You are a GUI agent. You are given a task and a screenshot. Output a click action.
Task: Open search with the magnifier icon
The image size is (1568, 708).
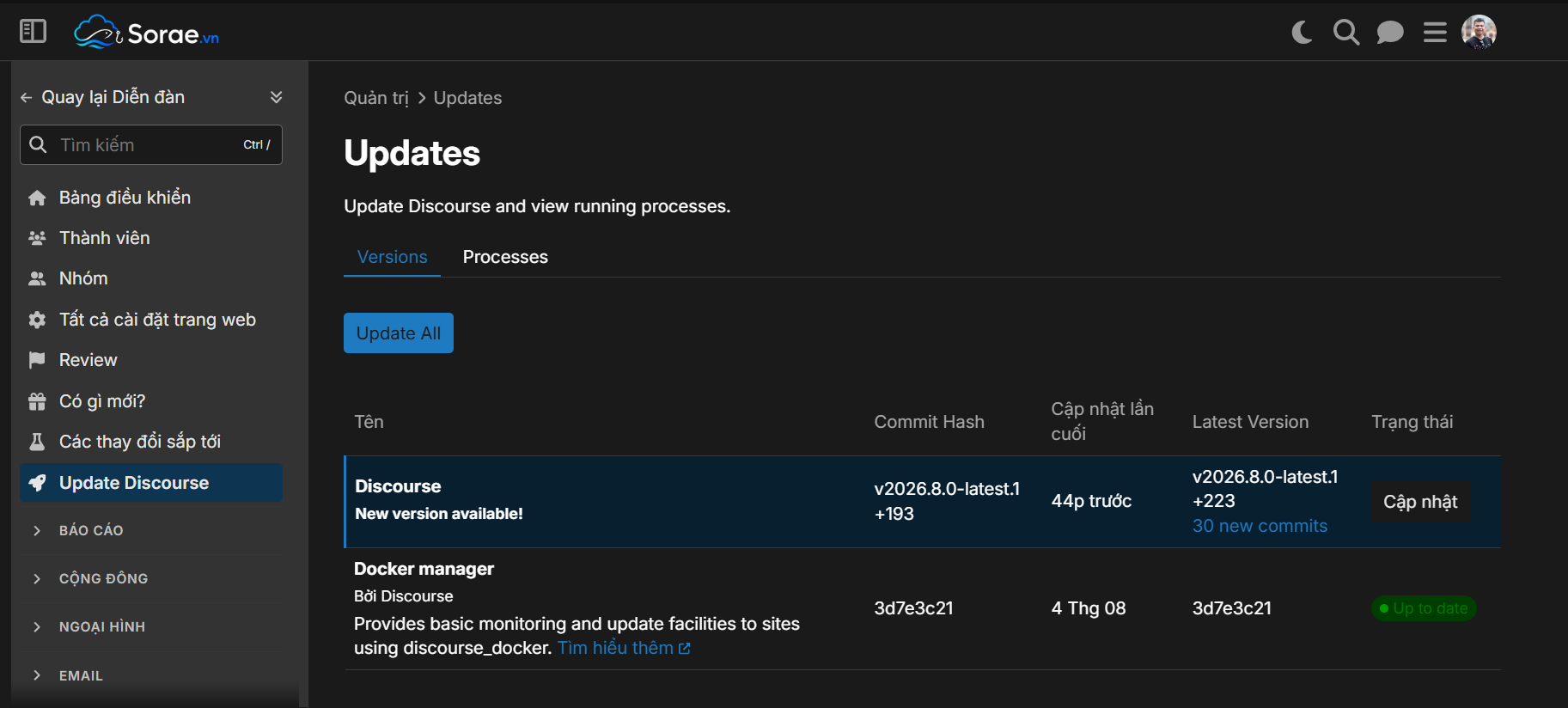pyautogui.click(x=1345, y=33)
